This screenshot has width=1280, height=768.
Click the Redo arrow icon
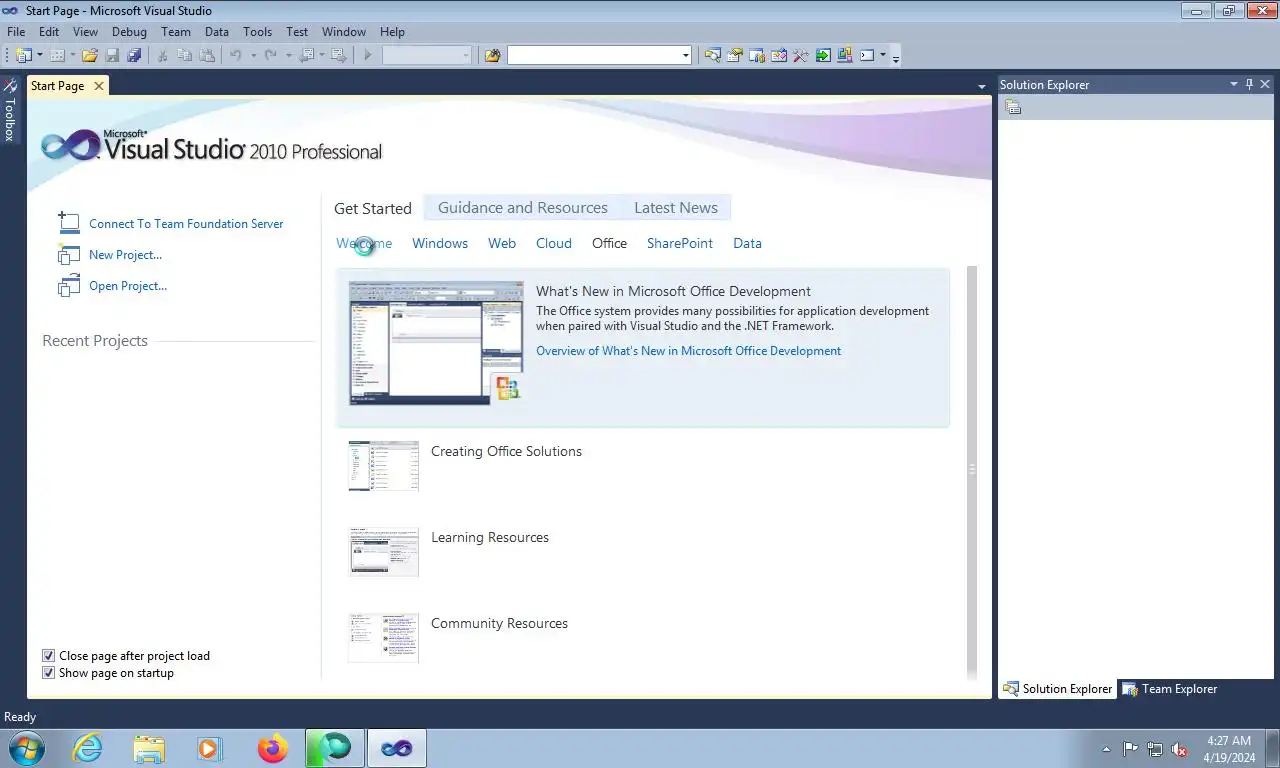click(270, 56)
